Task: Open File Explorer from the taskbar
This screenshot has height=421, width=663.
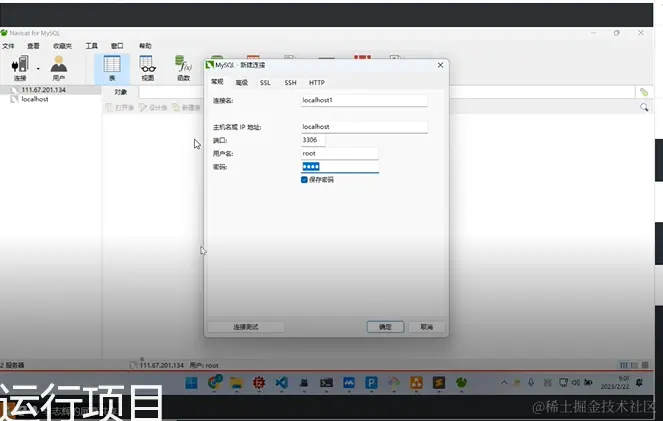Action: pyautogui.click(x=236, y=383)
